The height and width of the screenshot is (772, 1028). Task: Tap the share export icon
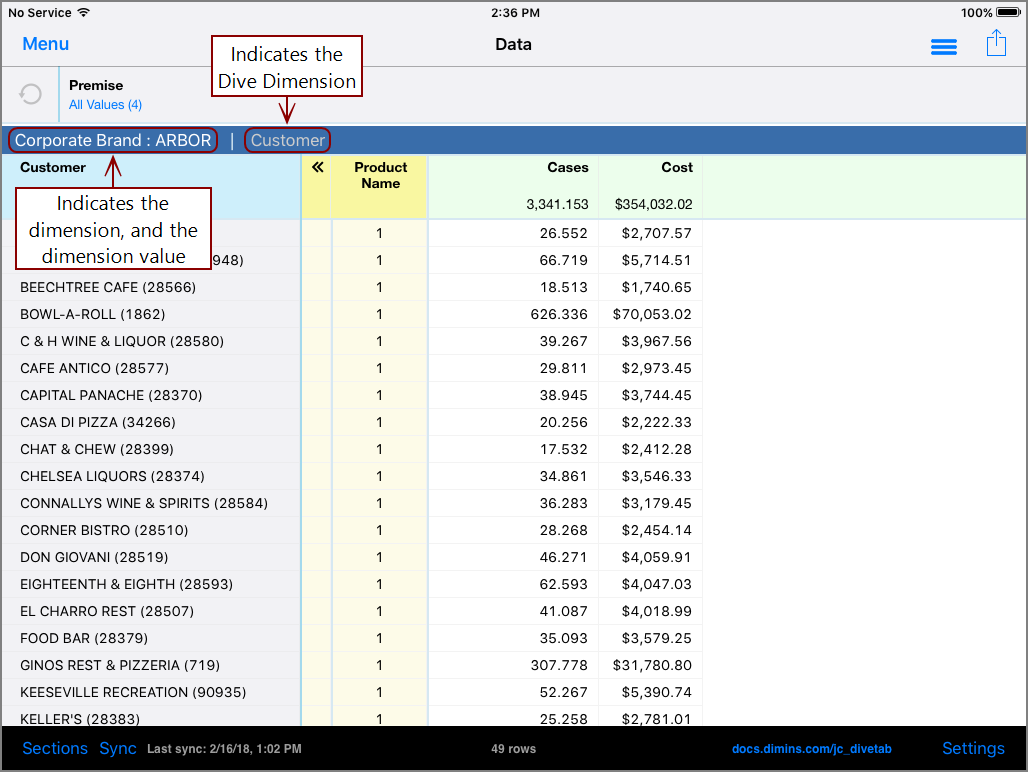[995, 43]
